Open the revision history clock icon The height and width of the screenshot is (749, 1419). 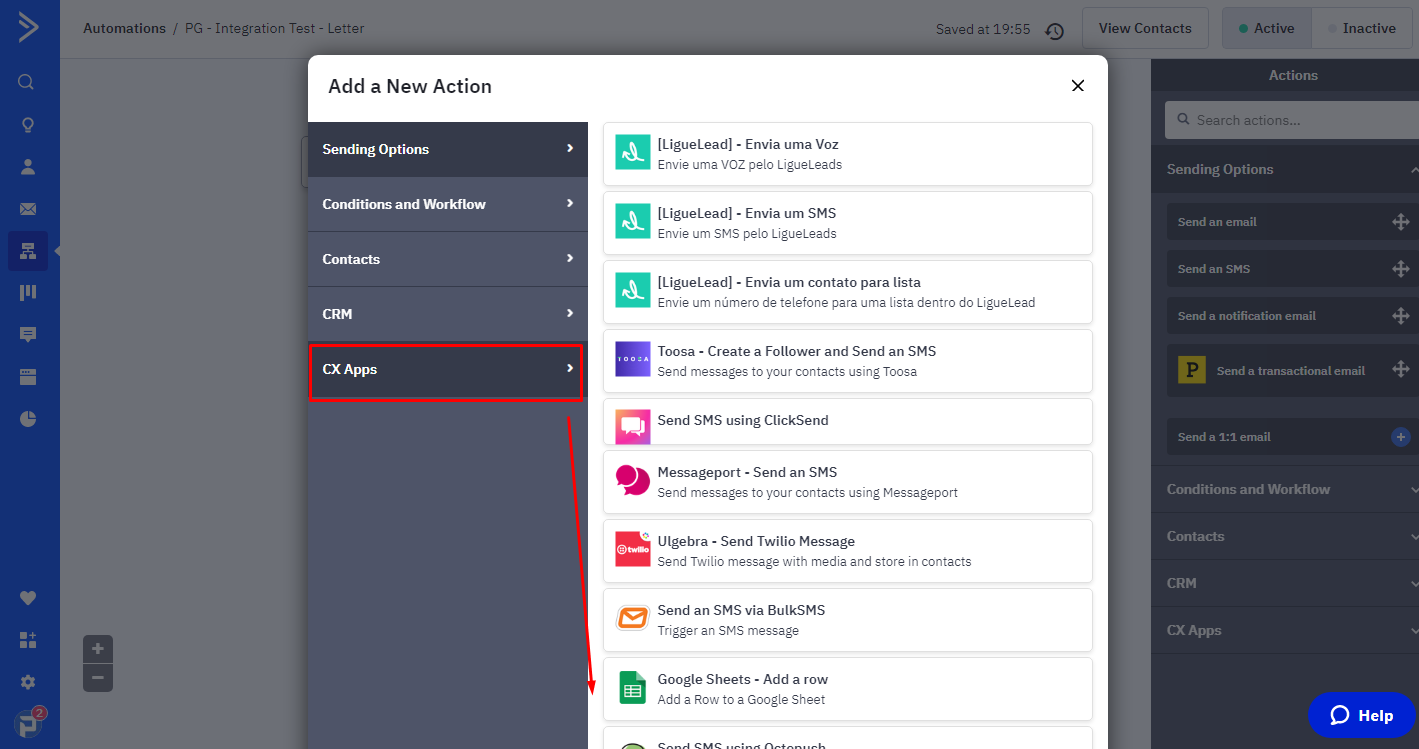1054,30
